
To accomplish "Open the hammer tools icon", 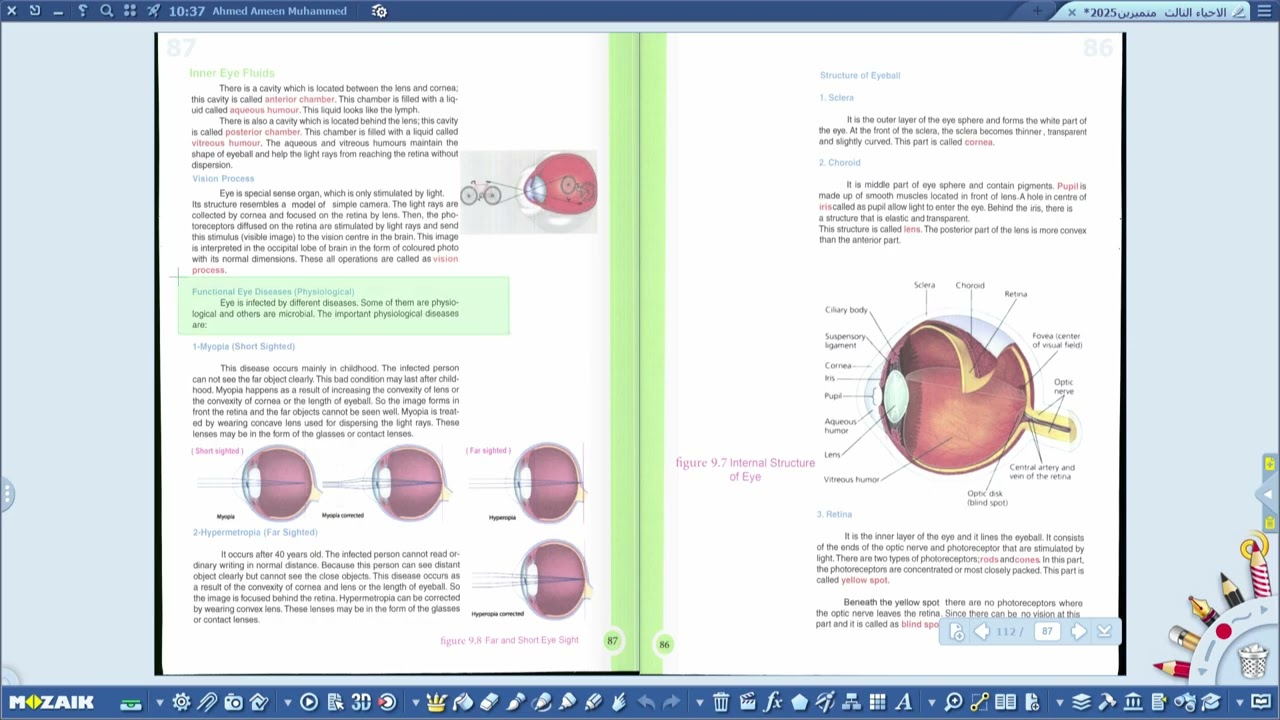I will coord(1107,702).
